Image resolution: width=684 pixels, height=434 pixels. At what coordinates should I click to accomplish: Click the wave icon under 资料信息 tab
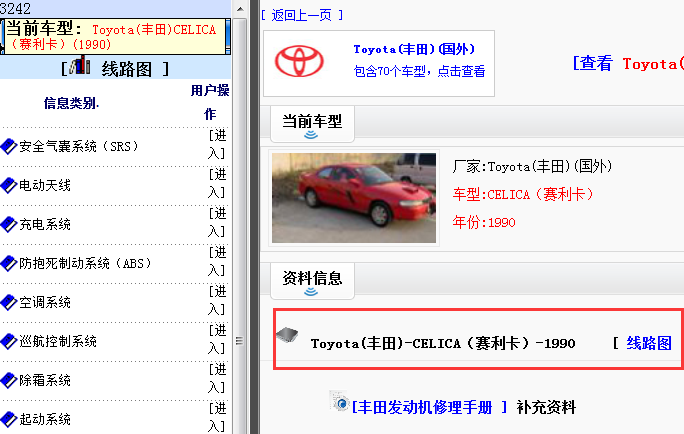[x=311, y=291]
